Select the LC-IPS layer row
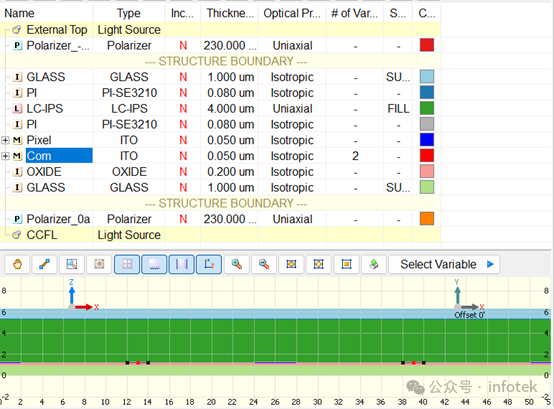The image size is (554, 409). [x=220, y=109]
